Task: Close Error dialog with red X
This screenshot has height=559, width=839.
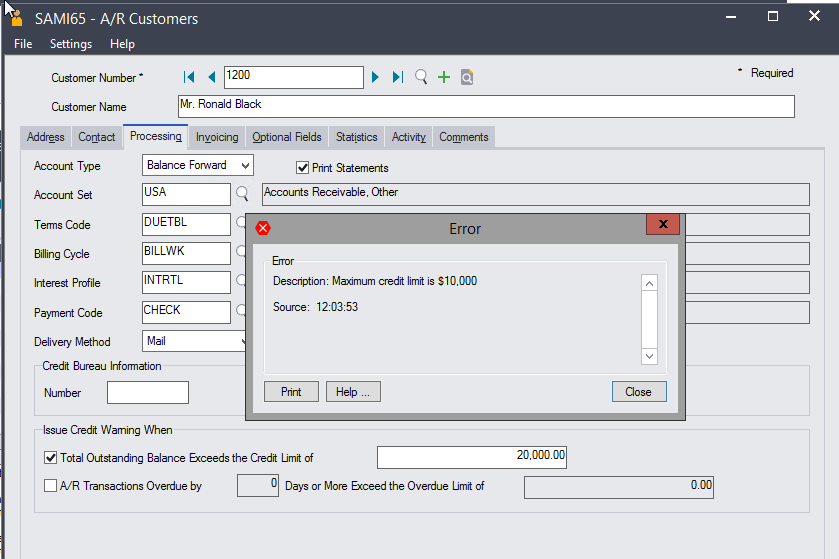Action: (662, 225)
